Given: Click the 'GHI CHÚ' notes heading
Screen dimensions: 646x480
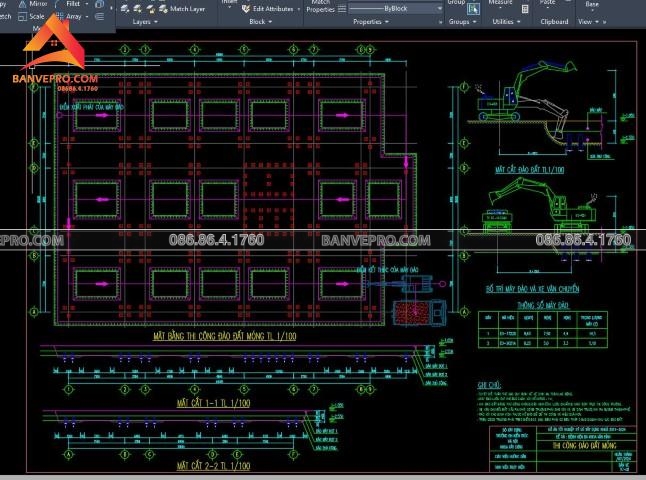Looking at the screenshot, I should click(489, 385).
